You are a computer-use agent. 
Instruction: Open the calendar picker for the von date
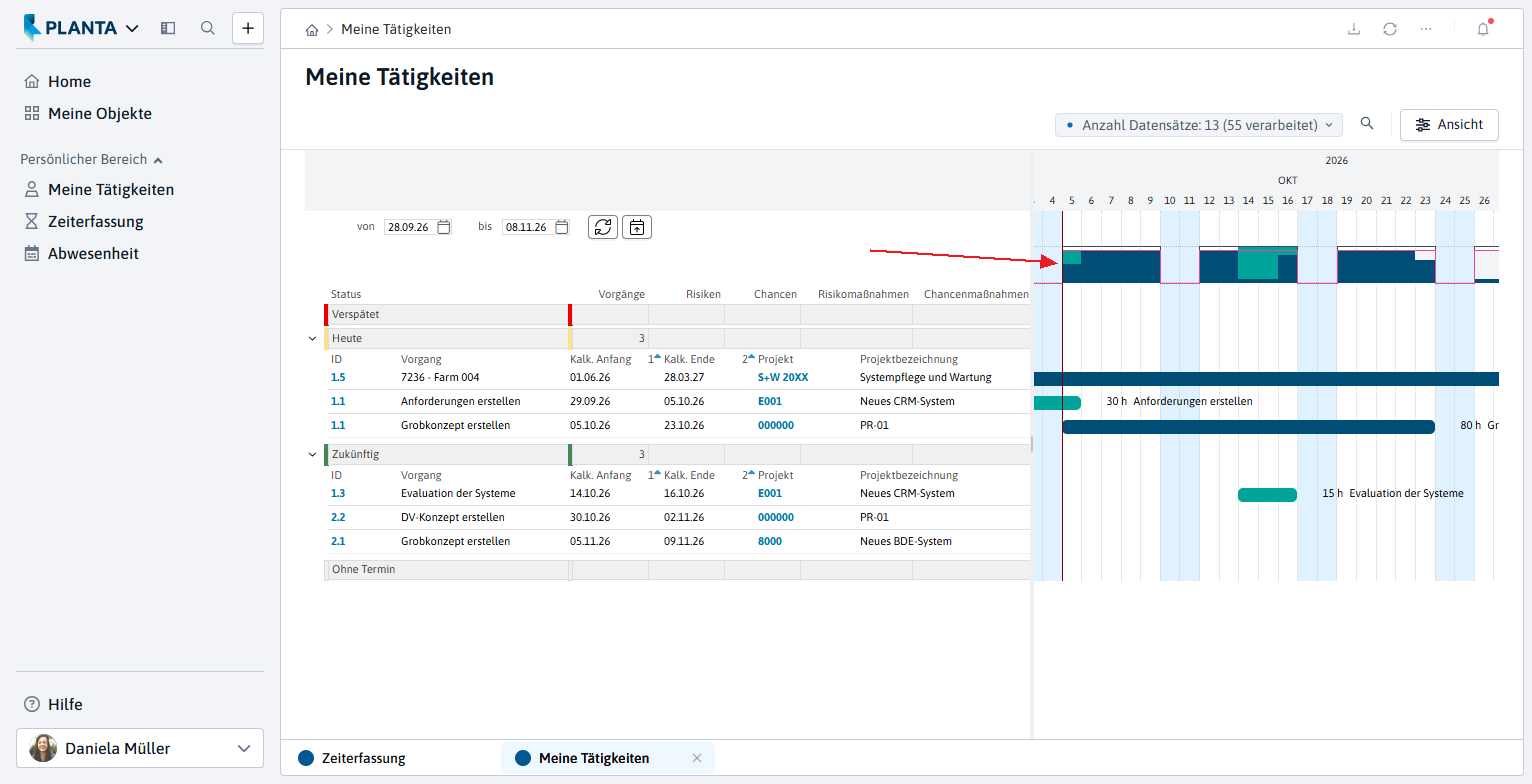pyautogui.click(x=444, y=227)
